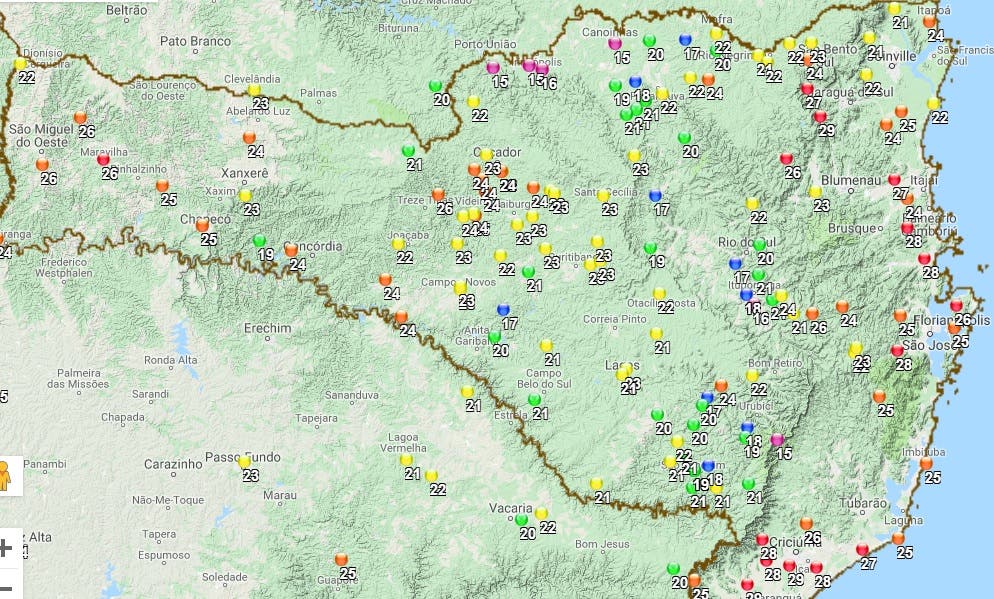This screenshot has height=599, width=994.
Task: Open the magenta 15 marker near Urubici
Action: pyautogui.click(x=777, y=440)
